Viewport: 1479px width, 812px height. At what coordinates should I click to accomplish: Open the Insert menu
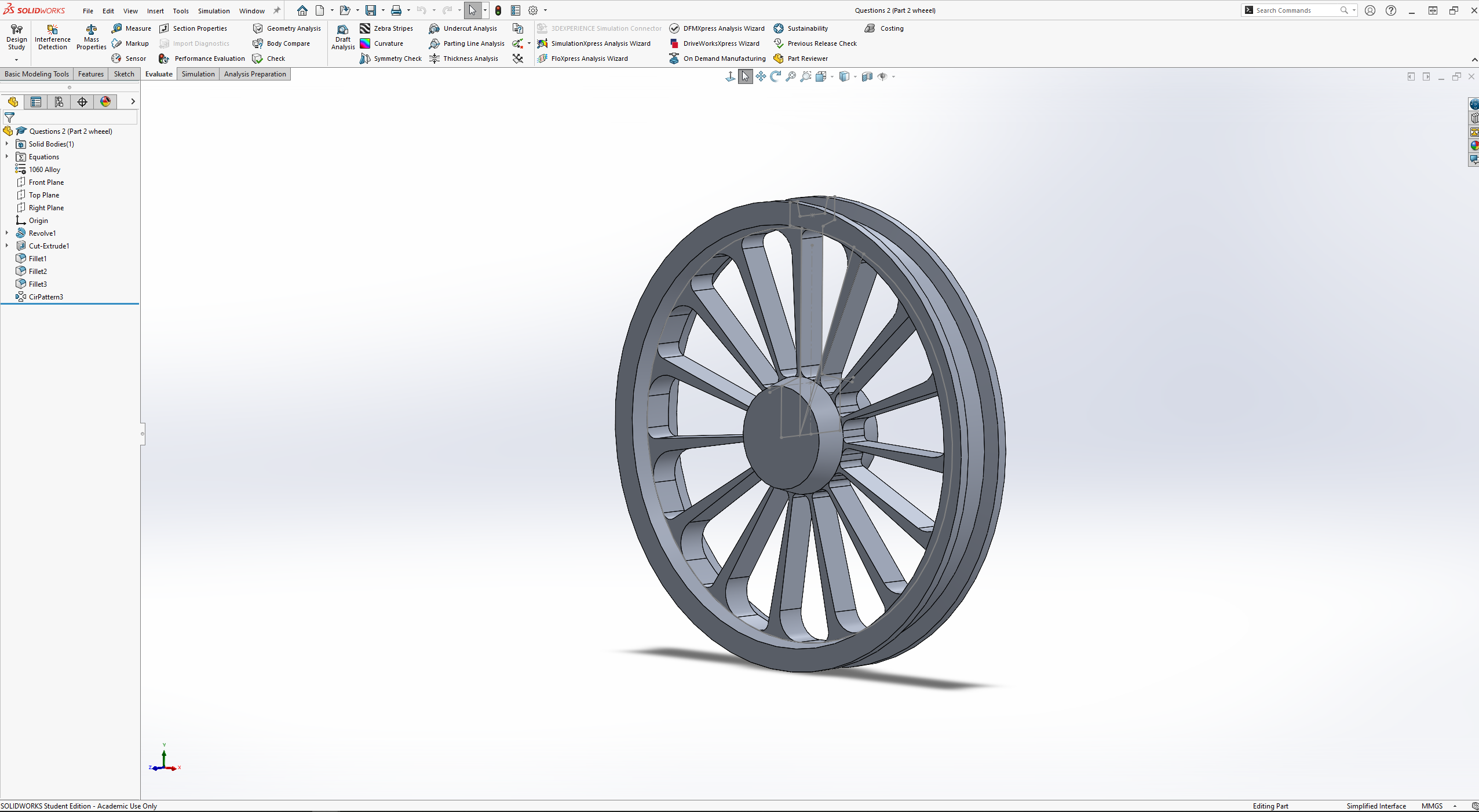click(155, 10)
